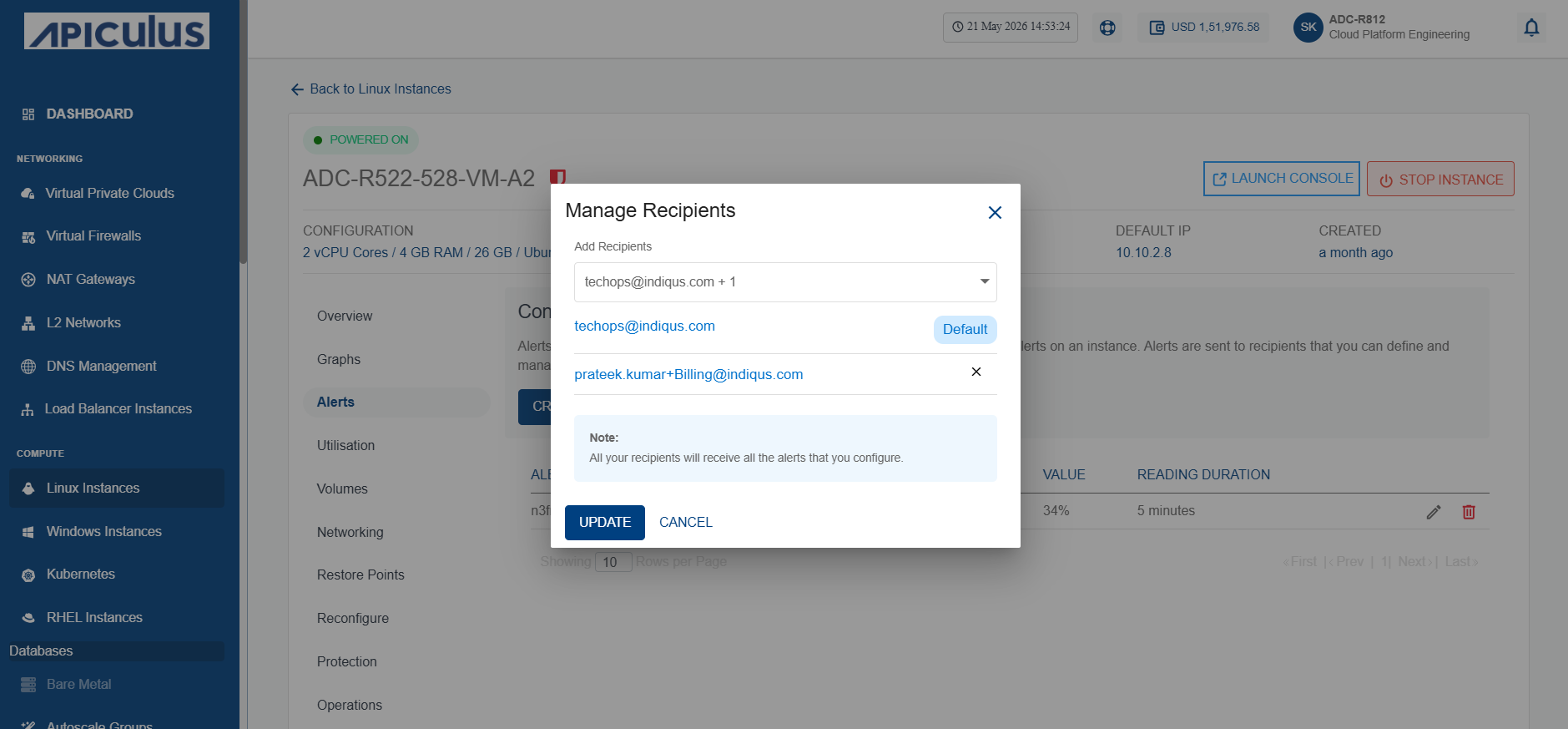This screenshot has width=1568, height=729.
Task: Open the Restore Points tab
Action: click(x=360, y=575)
